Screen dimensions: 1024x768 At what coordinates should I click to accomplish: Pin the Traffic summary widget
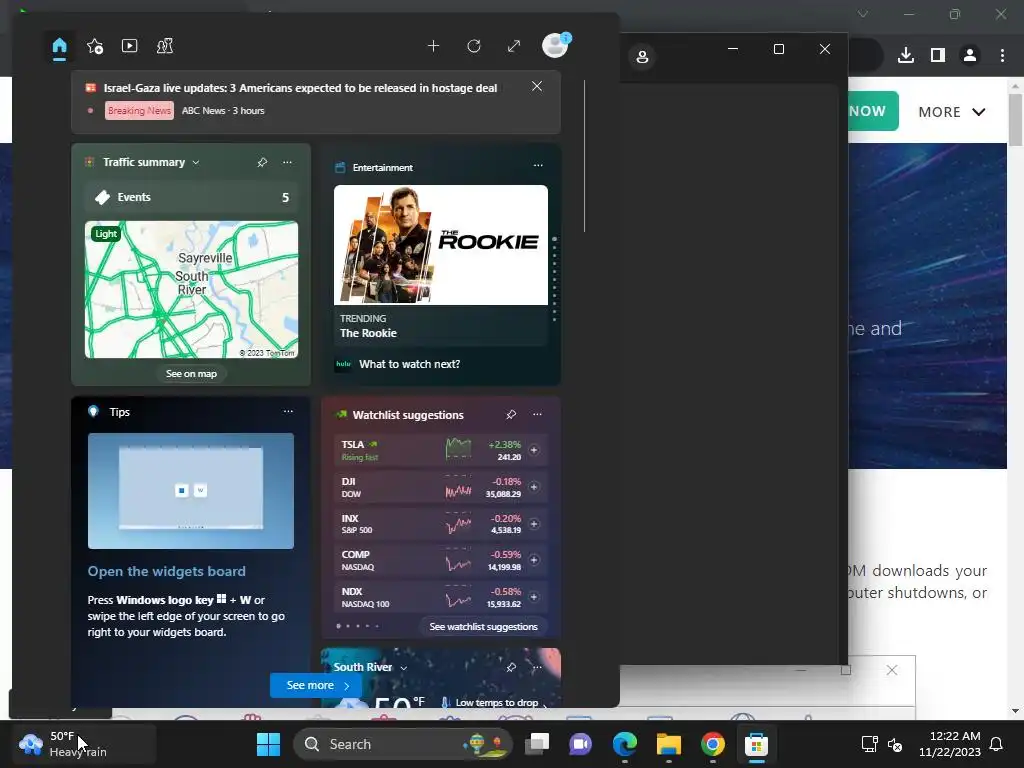click(262, 162)
